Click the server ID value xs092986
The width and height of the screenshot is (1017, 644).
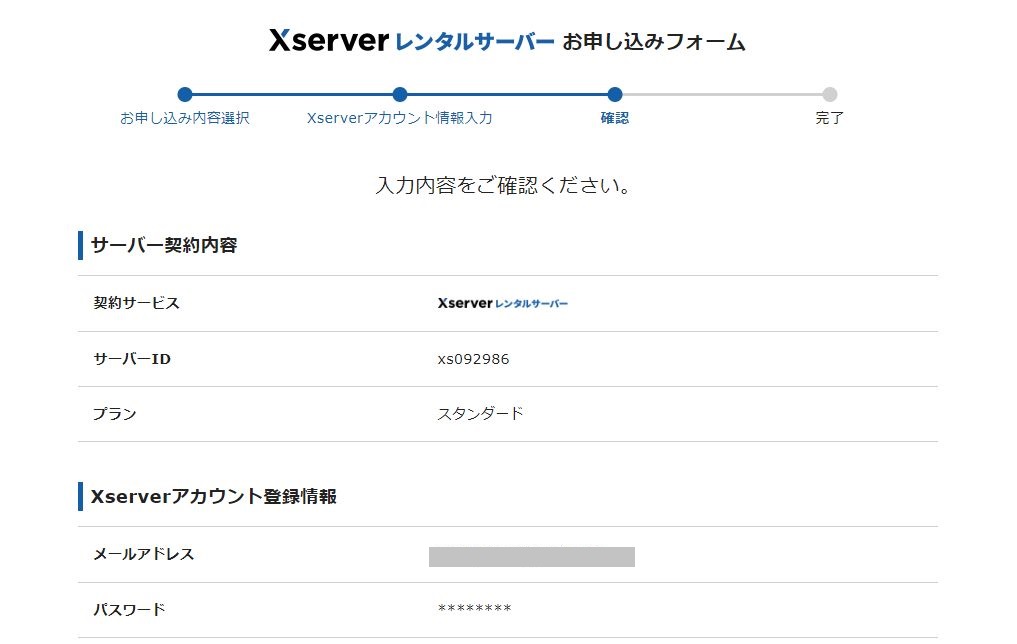473,359
